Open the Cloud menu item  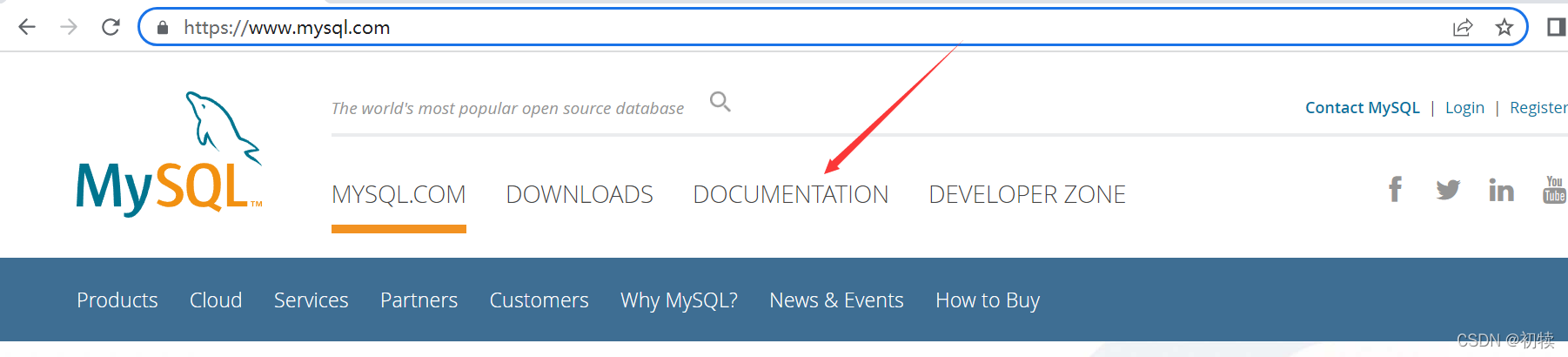pyautogui.click(x=216, y=300)
